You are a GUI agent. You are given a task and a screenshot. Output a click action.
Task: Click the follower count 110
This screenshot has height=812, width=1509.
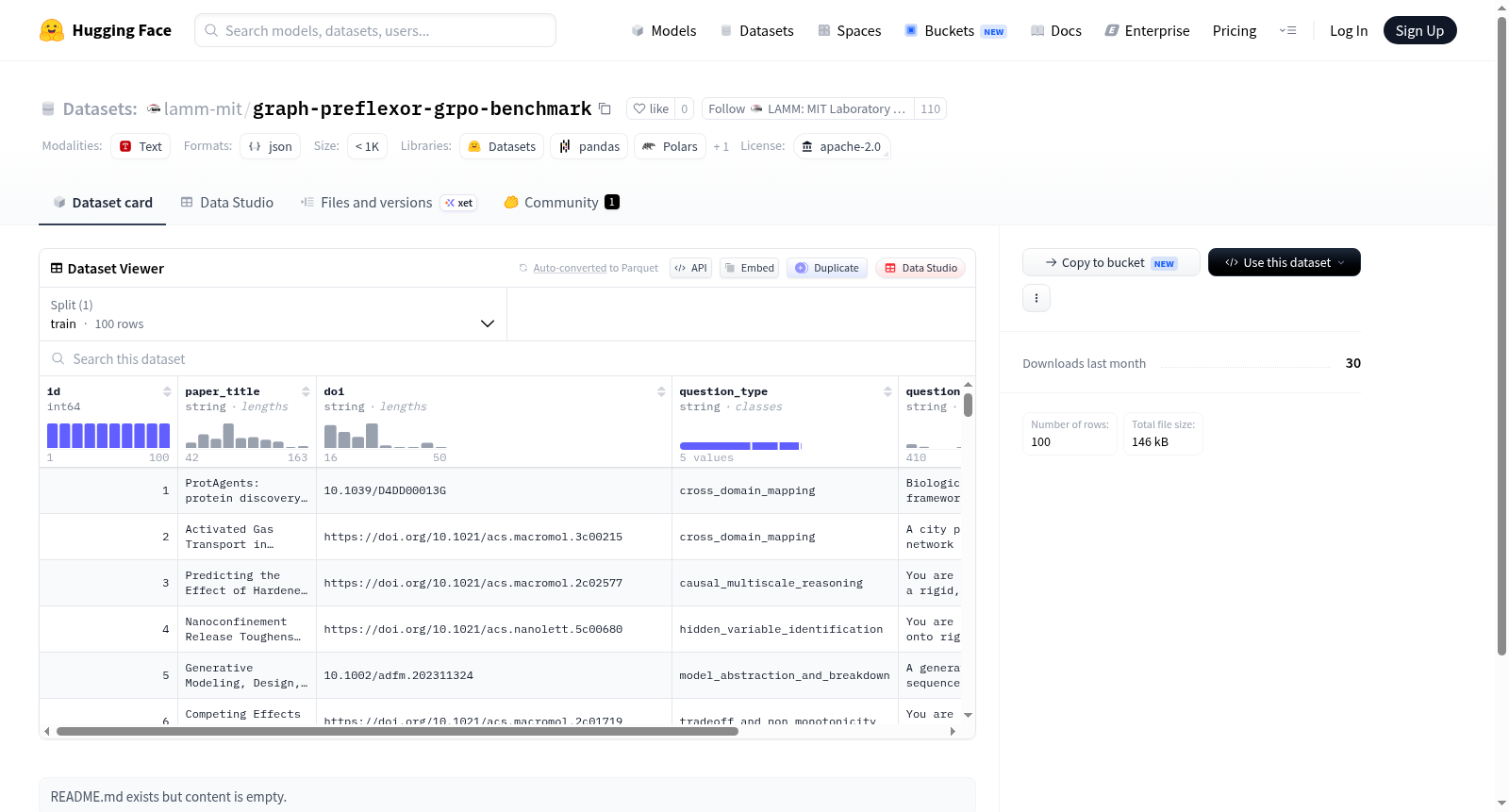coord(931,108)
